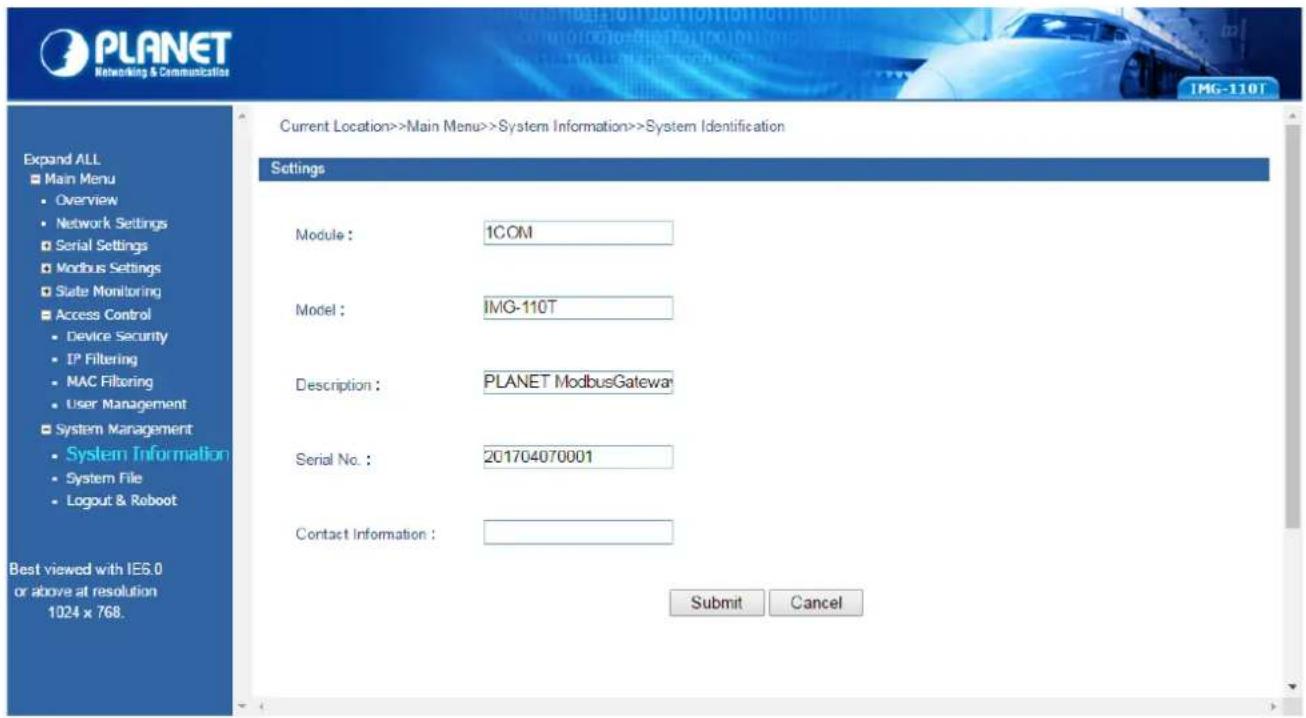Click the main content vertical scrollbar
Screen dimensions: 1306x718
[x=1291, y=326]
